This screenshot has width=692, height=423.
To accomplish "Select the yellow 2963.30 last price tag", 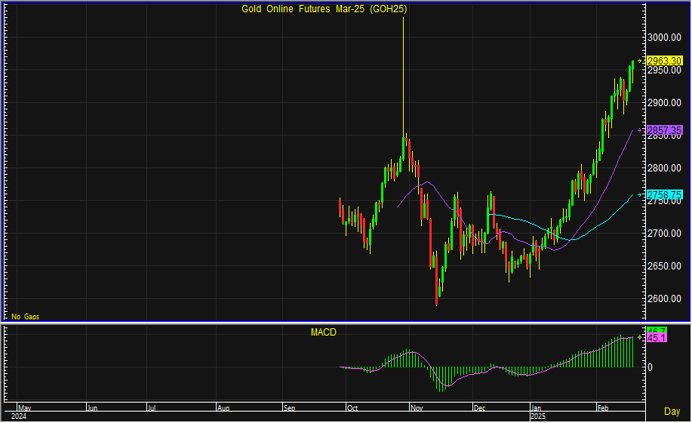I will [664, 61].
